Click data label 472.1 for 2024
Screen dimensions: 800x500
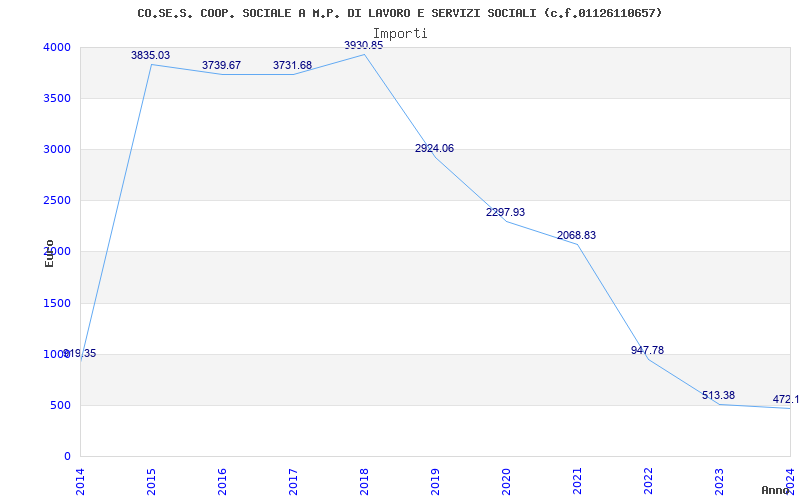point(786,399)
